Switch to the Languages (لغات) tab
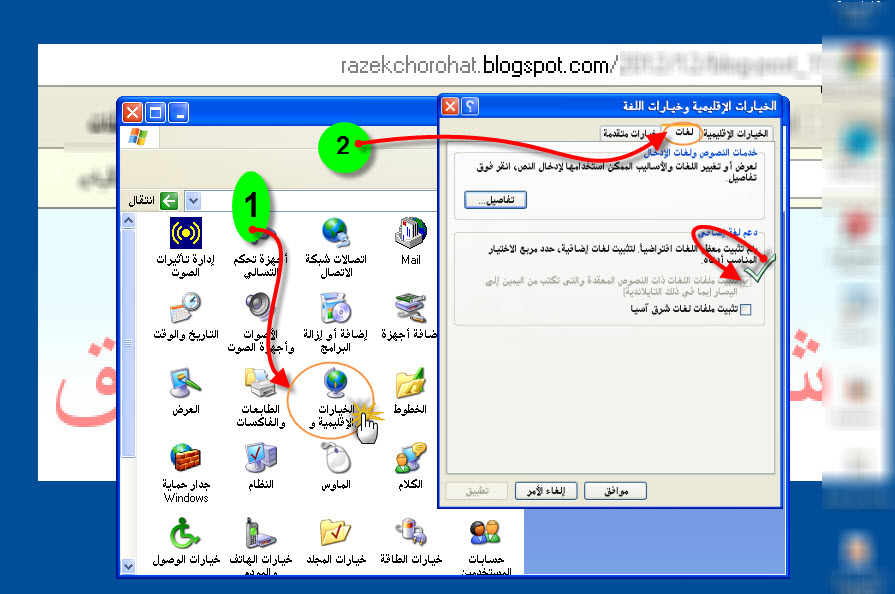 pos(682,132)
